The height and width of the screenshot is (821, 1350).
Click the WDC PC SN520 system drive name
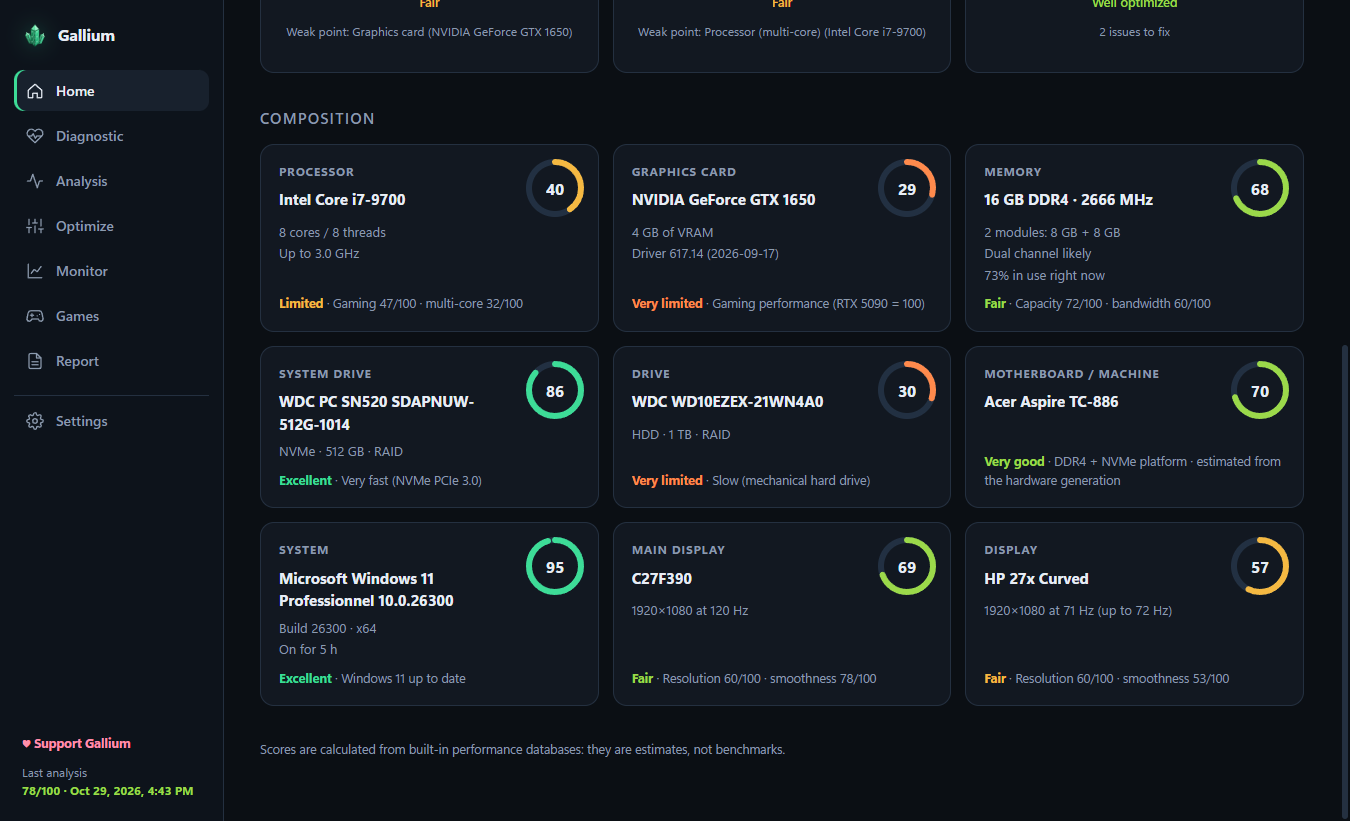tap(376, 413)
